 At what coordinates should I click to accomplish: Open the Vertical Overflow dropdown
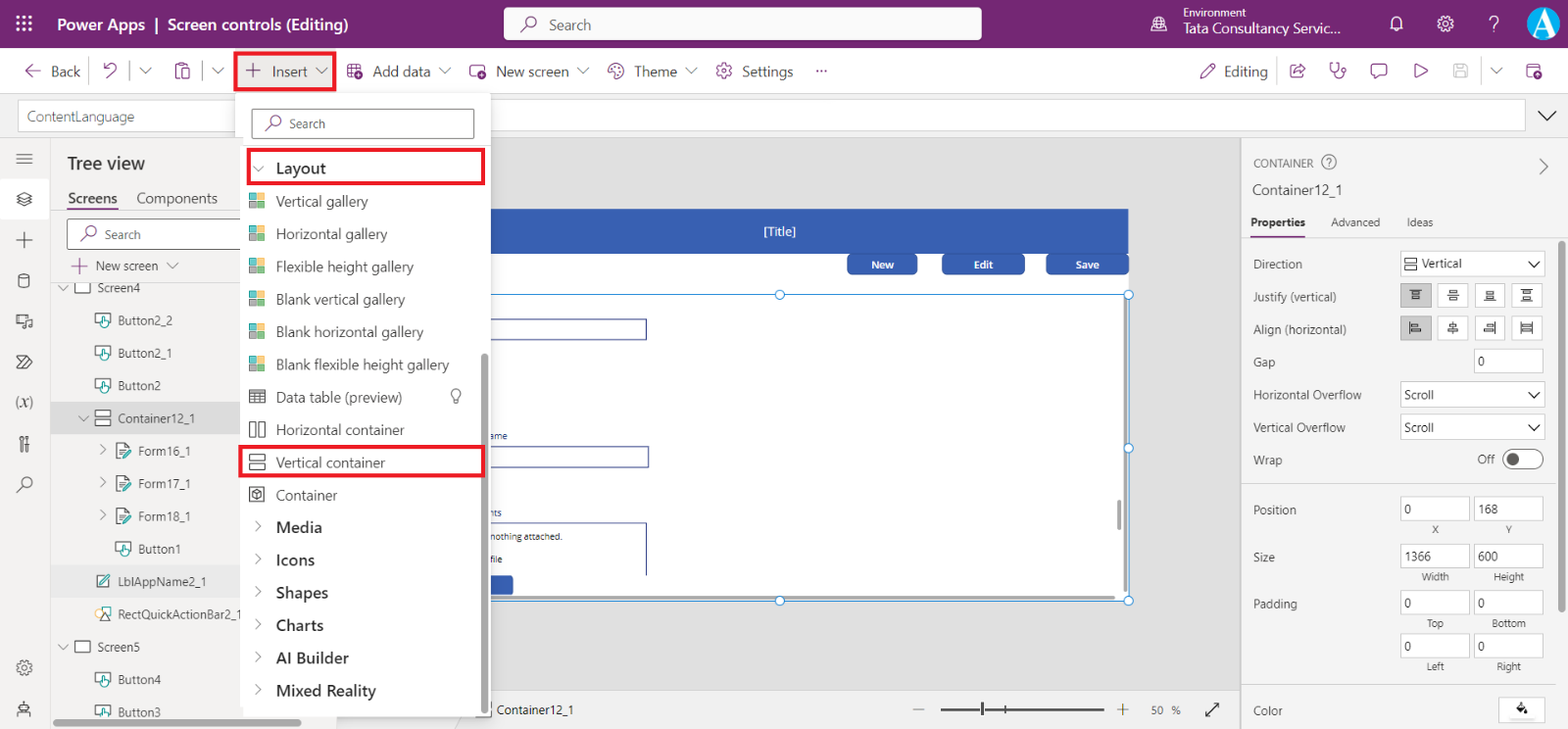click(x=1472, y=427)
